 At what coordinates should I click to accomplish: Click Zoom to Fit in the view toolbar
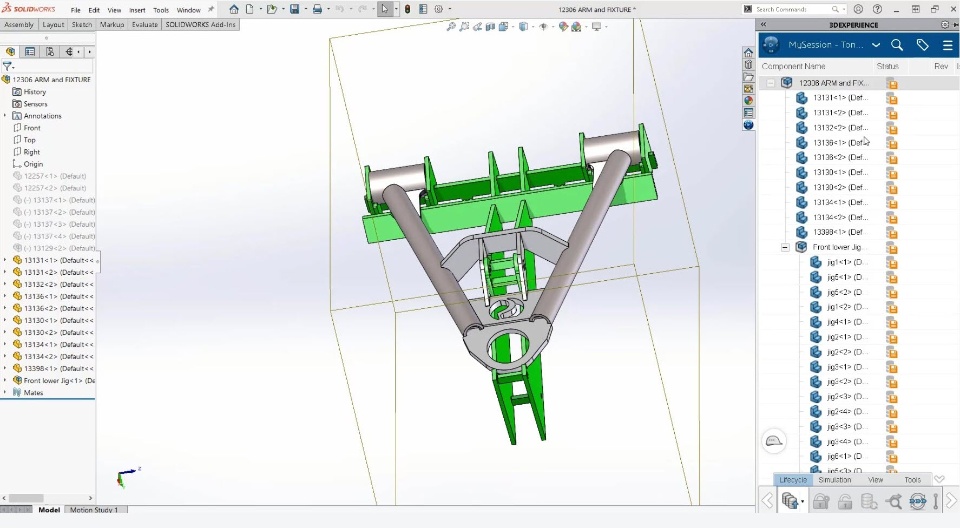coord(451,26)
